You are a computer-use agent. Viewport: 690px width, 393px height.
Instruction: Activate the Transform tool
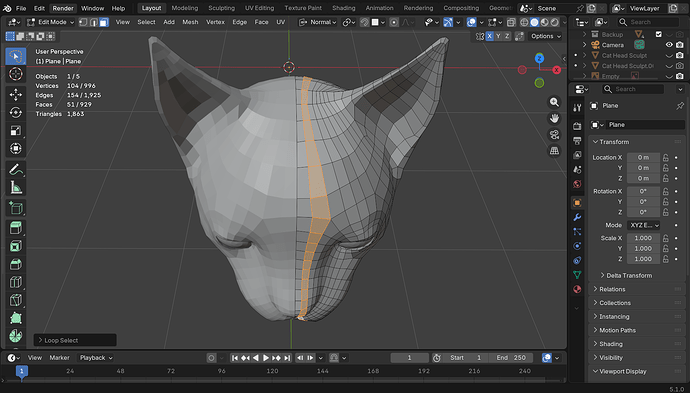[16, 148]
